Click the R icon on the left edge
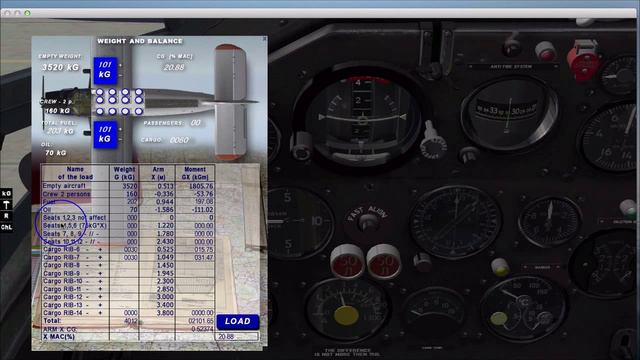640x360 pixels. click(6, 216)
